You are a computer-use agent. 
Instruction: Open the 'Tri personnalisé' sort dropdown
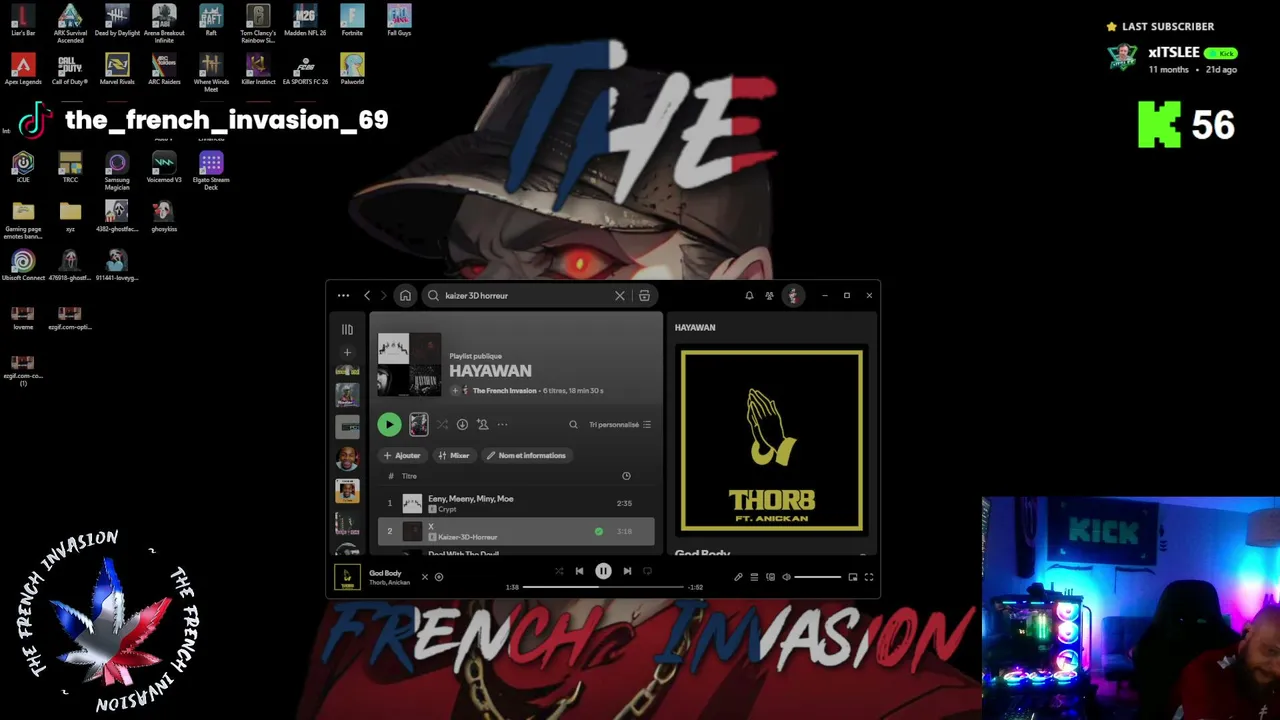point(620,425)
